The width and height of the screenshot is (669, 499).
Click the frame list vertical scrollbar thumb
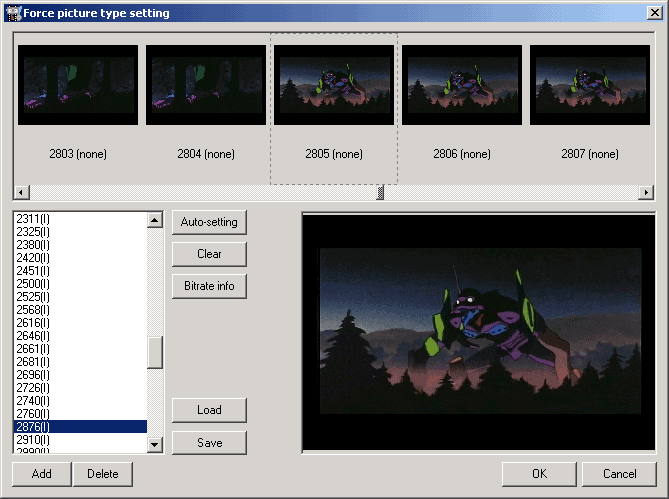click(154, 352)
